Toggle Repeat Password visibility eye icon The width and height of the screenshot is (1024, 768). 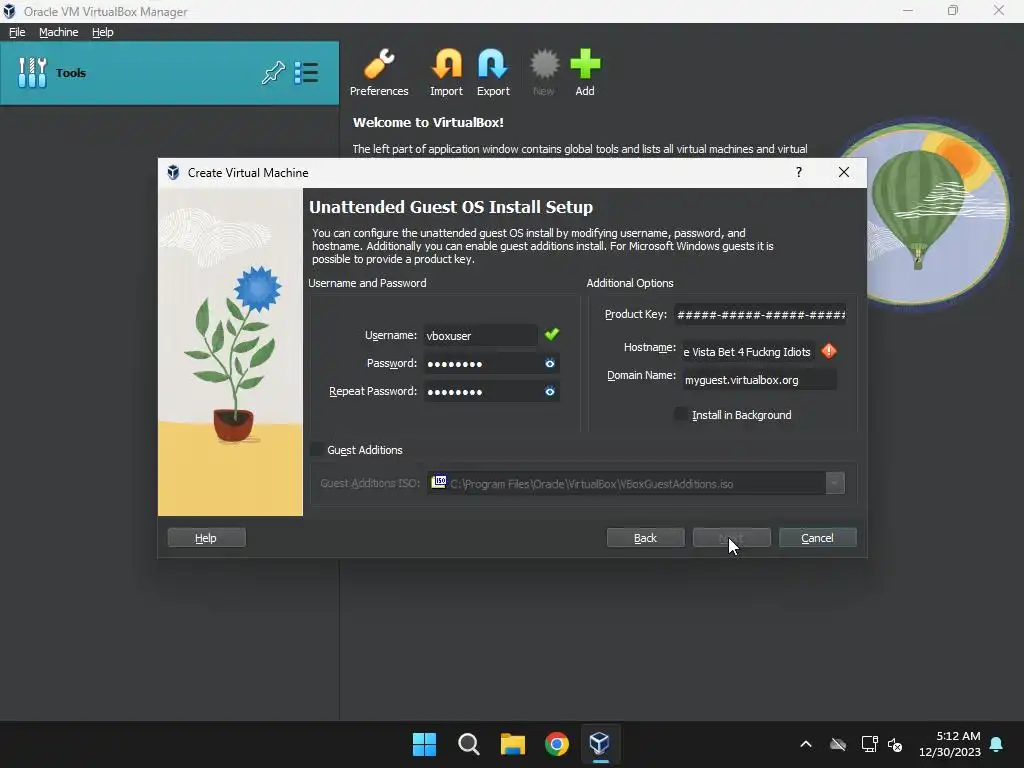(x=550, y=391)
